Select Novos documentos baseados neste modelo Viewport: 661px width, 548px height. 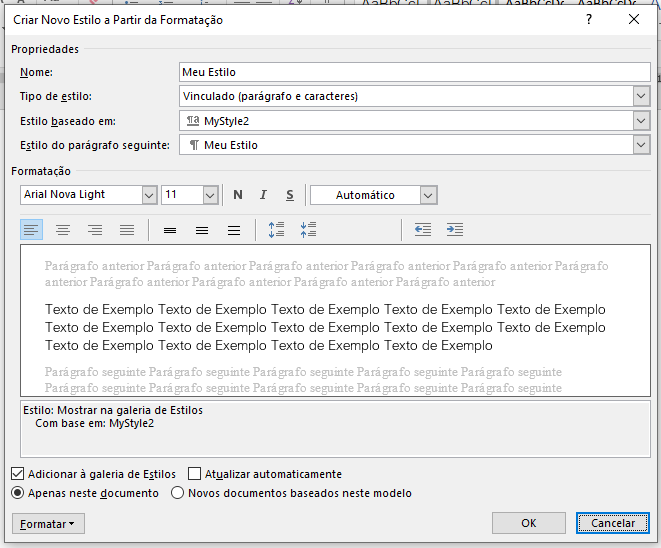tap(178, 493)
